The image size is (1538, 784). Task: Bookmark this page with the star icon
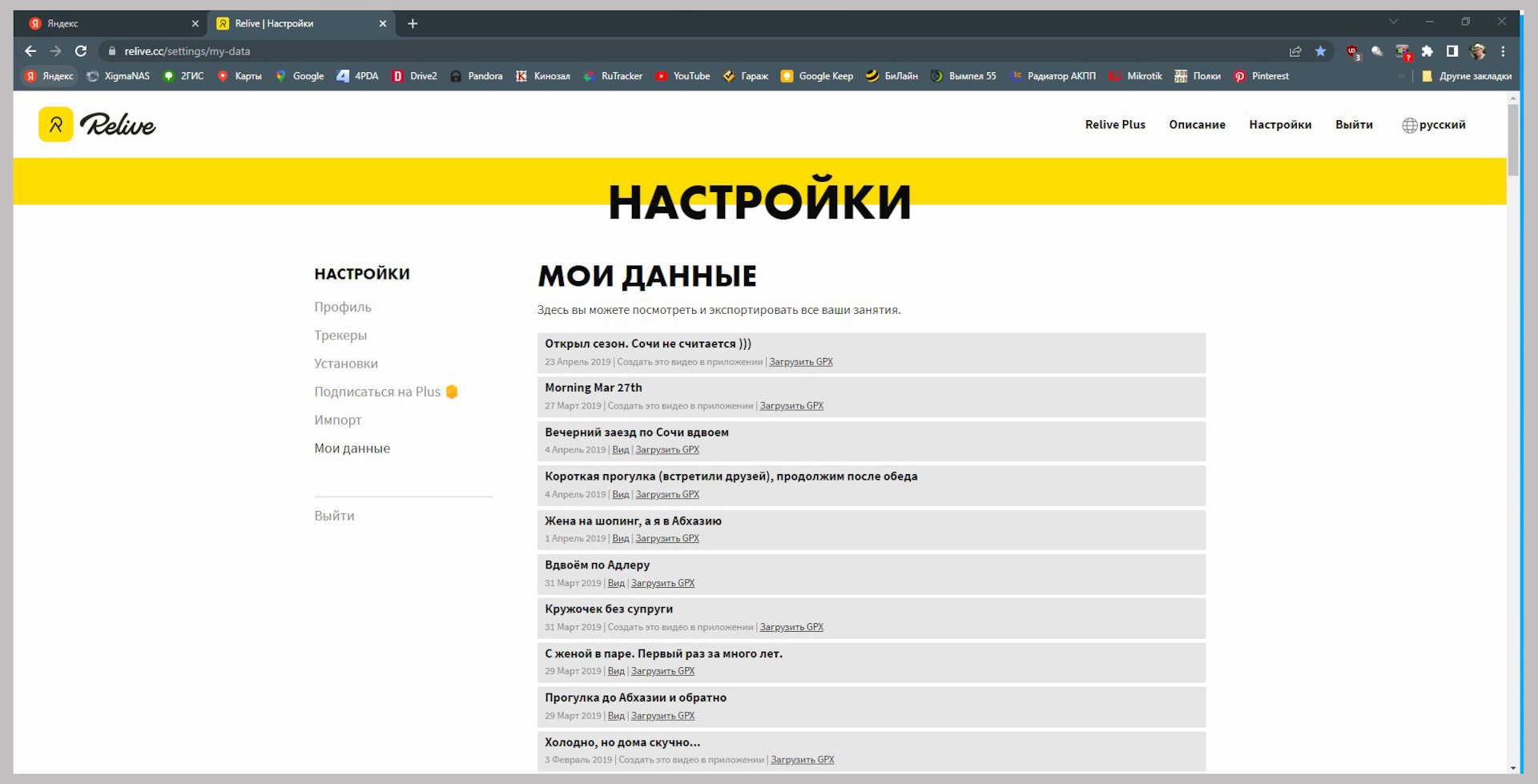point(1320,51)
